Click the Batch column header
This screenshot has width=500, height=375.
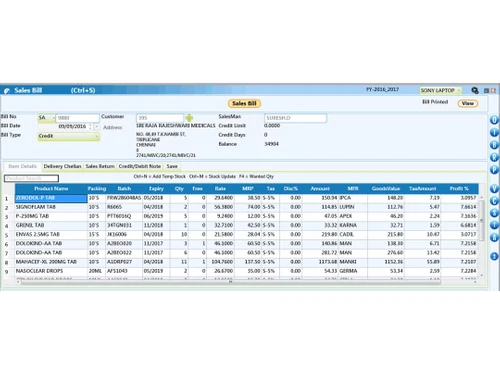[x=124, y=189]
